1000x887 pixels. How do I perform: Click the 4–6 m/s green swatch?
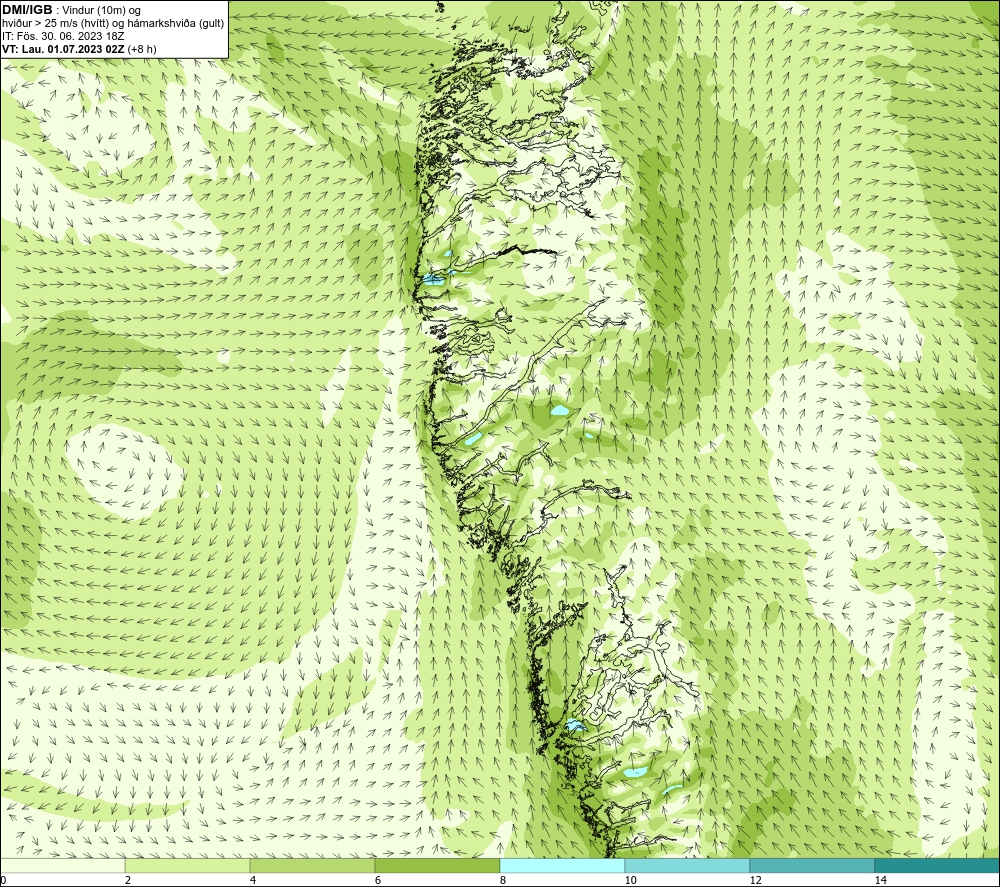click(312, 865)
